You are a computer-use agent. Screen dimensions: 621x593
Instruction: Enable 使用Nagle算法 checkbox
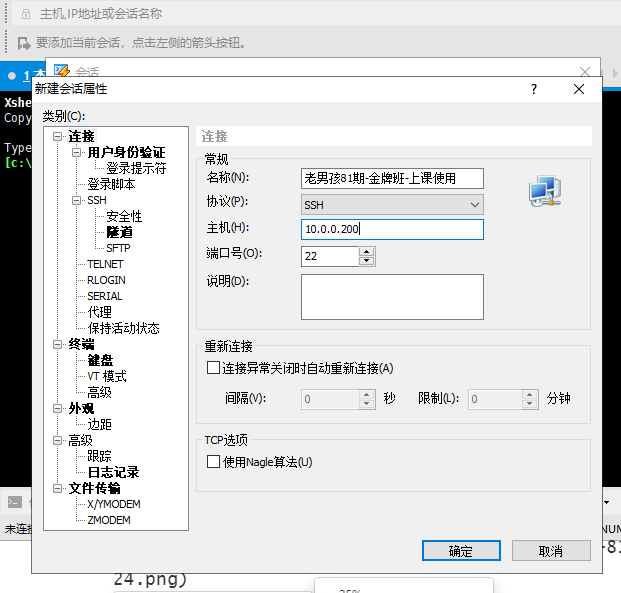[x=213, y=461]
